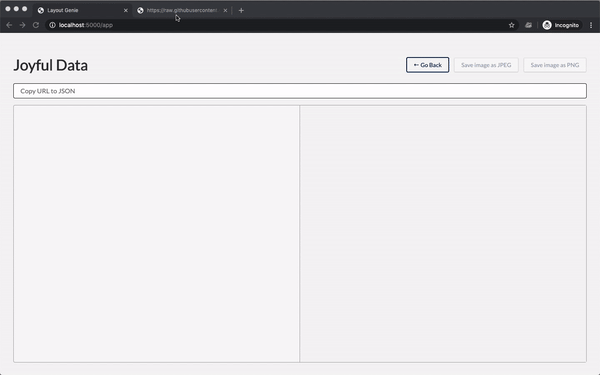Click Save image as PNG
Viewport: 600px width, 375px height.
[x=555, y=65]
